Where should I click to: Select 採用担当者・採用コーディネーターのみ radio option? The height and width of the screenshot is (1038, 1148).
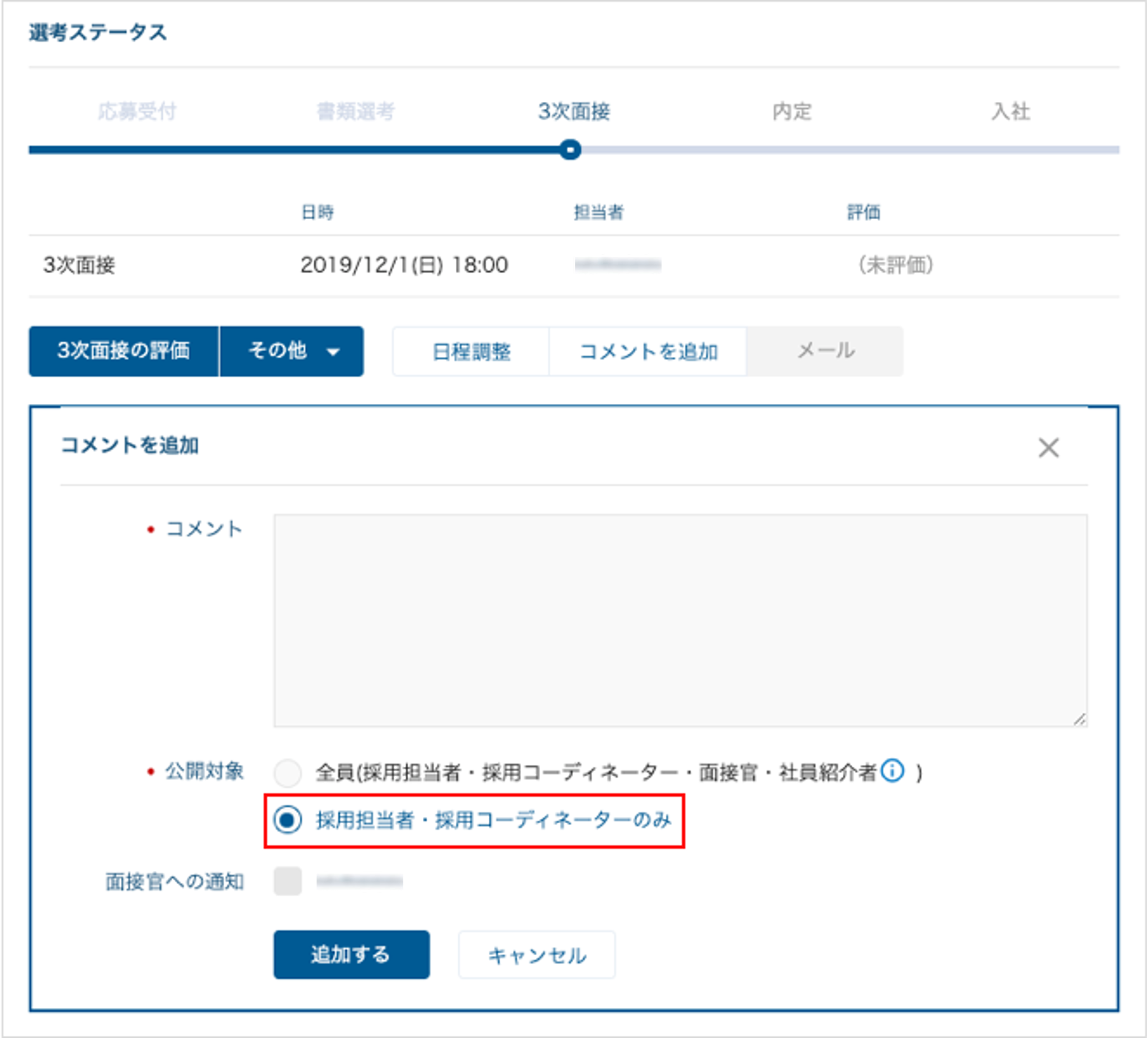click(287, 820)
